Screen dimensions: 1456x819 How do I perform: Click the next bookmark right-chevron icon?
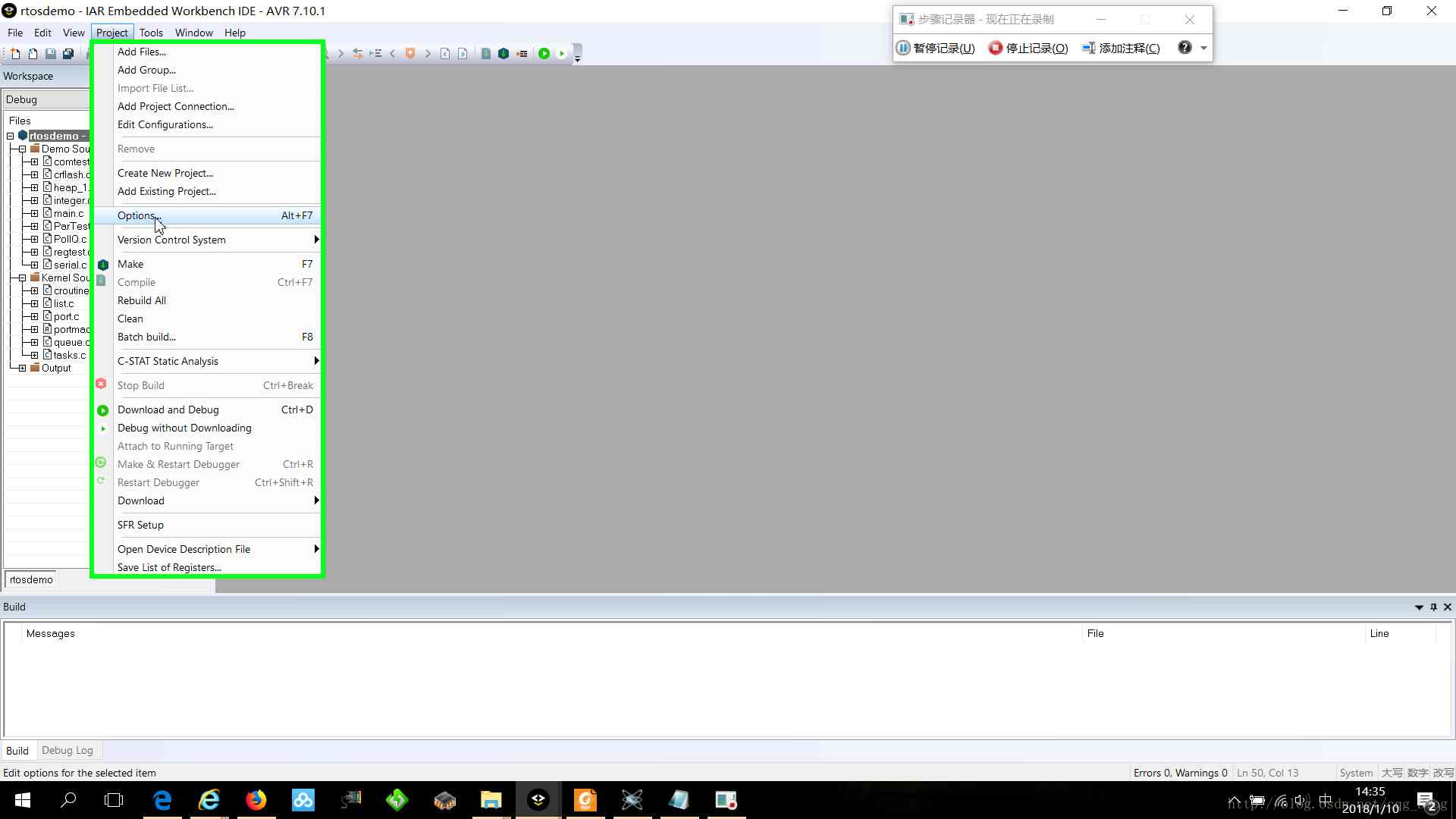click(428, 54)
